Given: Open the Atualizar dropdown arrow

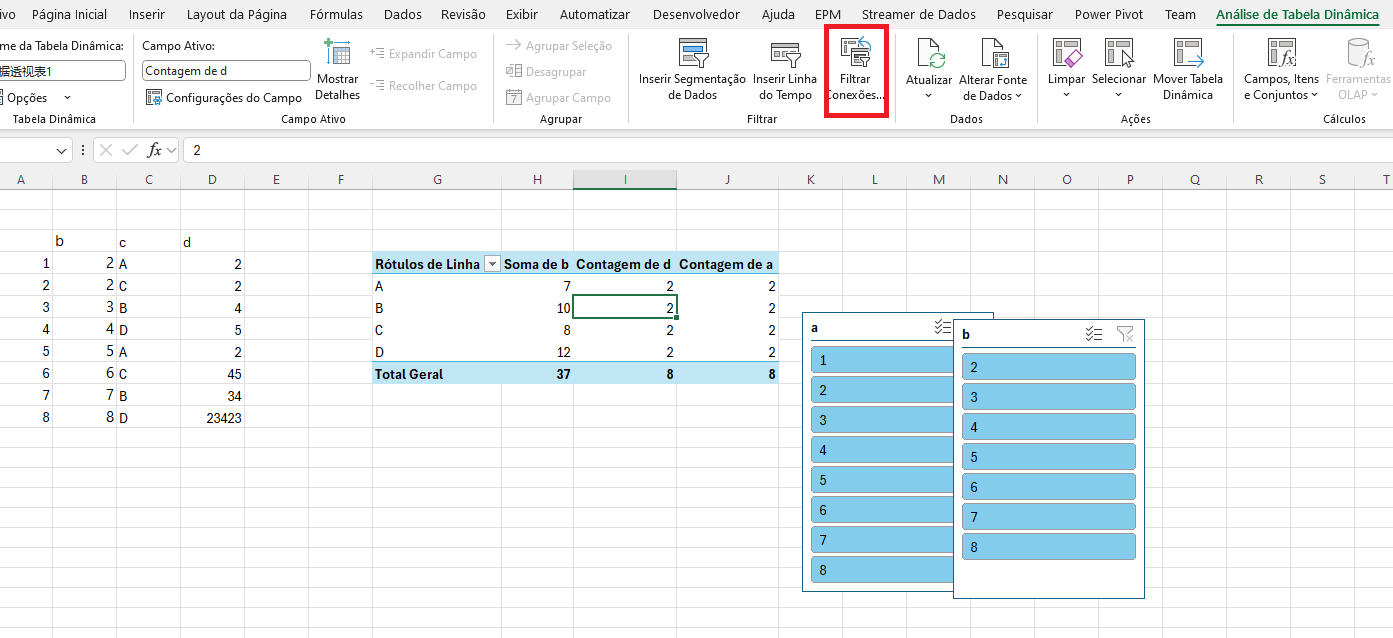Looking at the screenshot, I should [x=929, y=96].
